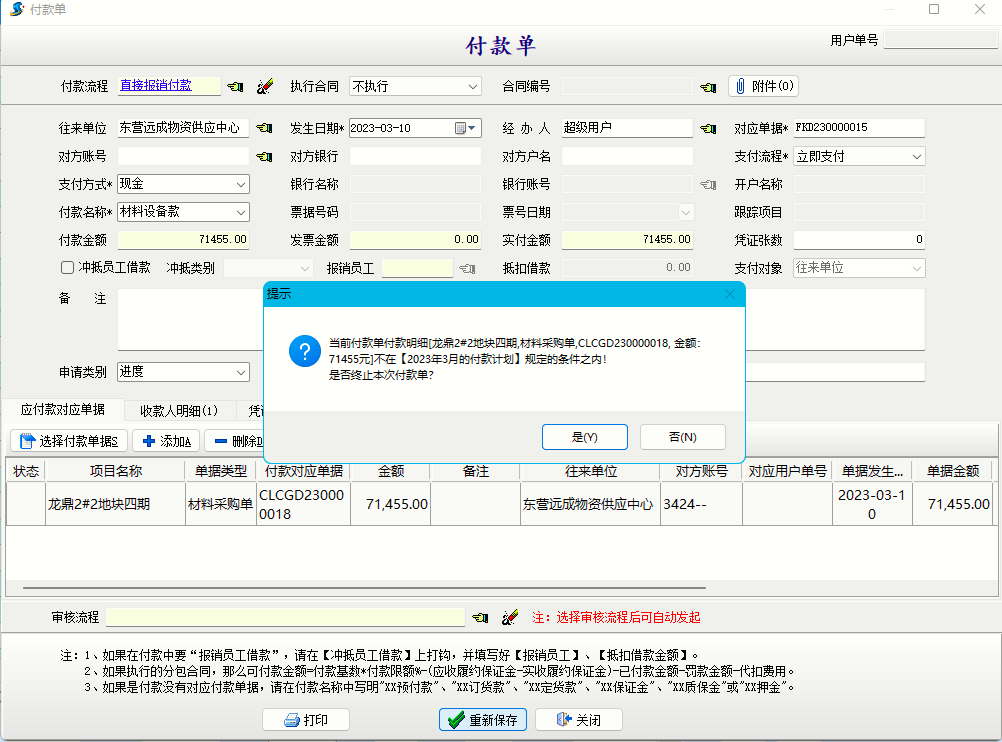
Task: Click the lookup hand icon beside 合同编号
Action: click(708, 87)
